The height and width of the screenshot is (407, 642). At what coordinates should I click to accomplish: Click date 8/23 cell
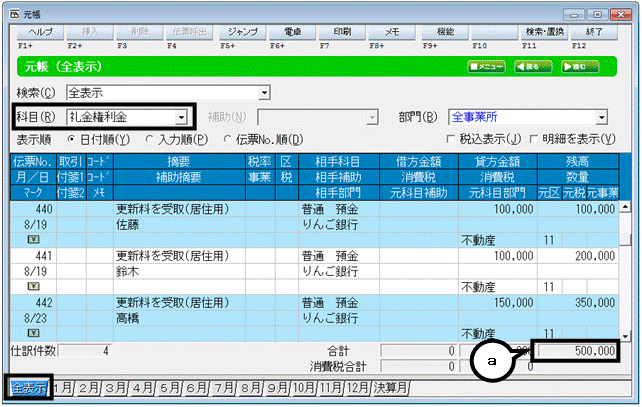pos(34,318)
